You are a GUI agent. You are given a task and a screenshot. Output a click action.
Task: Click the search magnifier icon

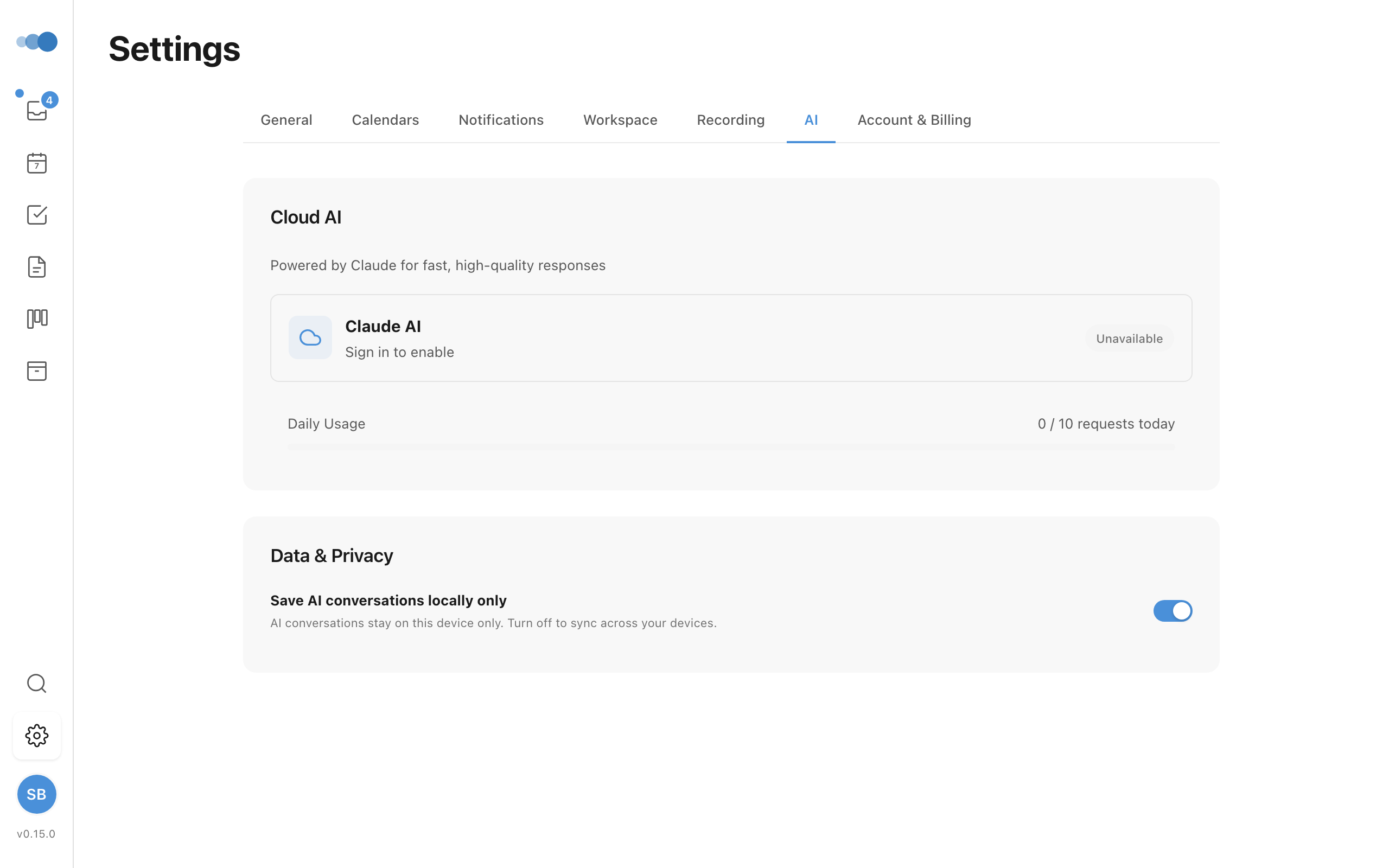click(x=37, y=683)
